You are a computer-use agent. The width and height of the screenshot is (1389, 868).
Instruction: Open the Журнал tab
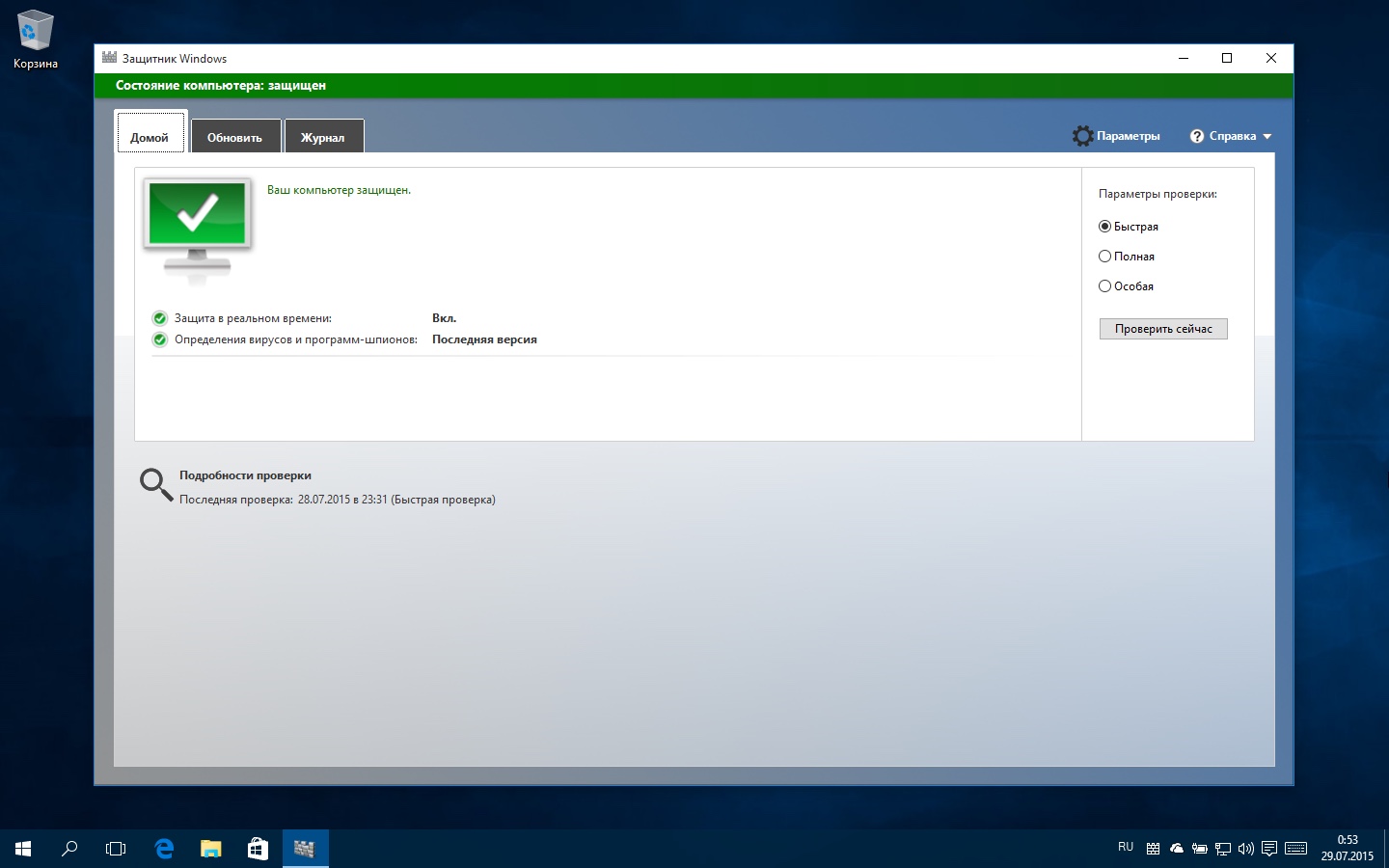(x=322, y=137)
